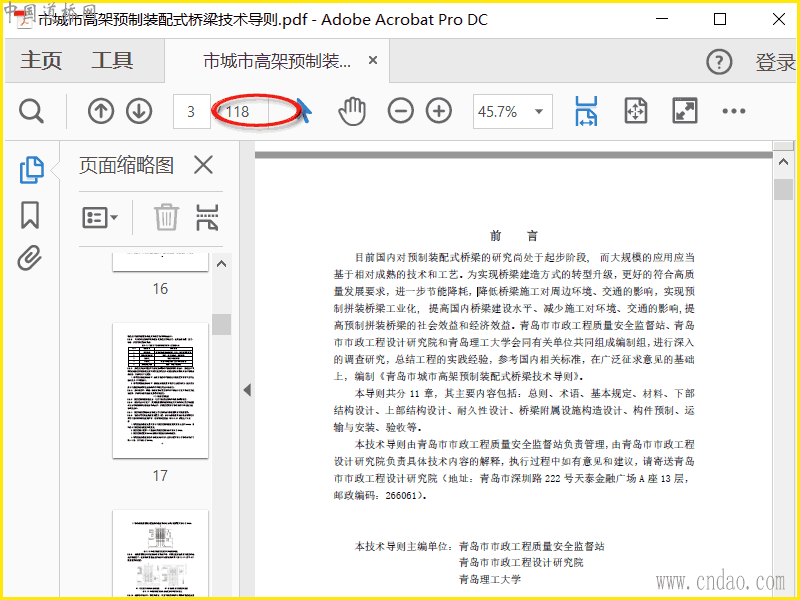This screenshot has height=600, width=800.
Task: Click page label 17 under thumbnail
Action: click(x=160, y=476)
